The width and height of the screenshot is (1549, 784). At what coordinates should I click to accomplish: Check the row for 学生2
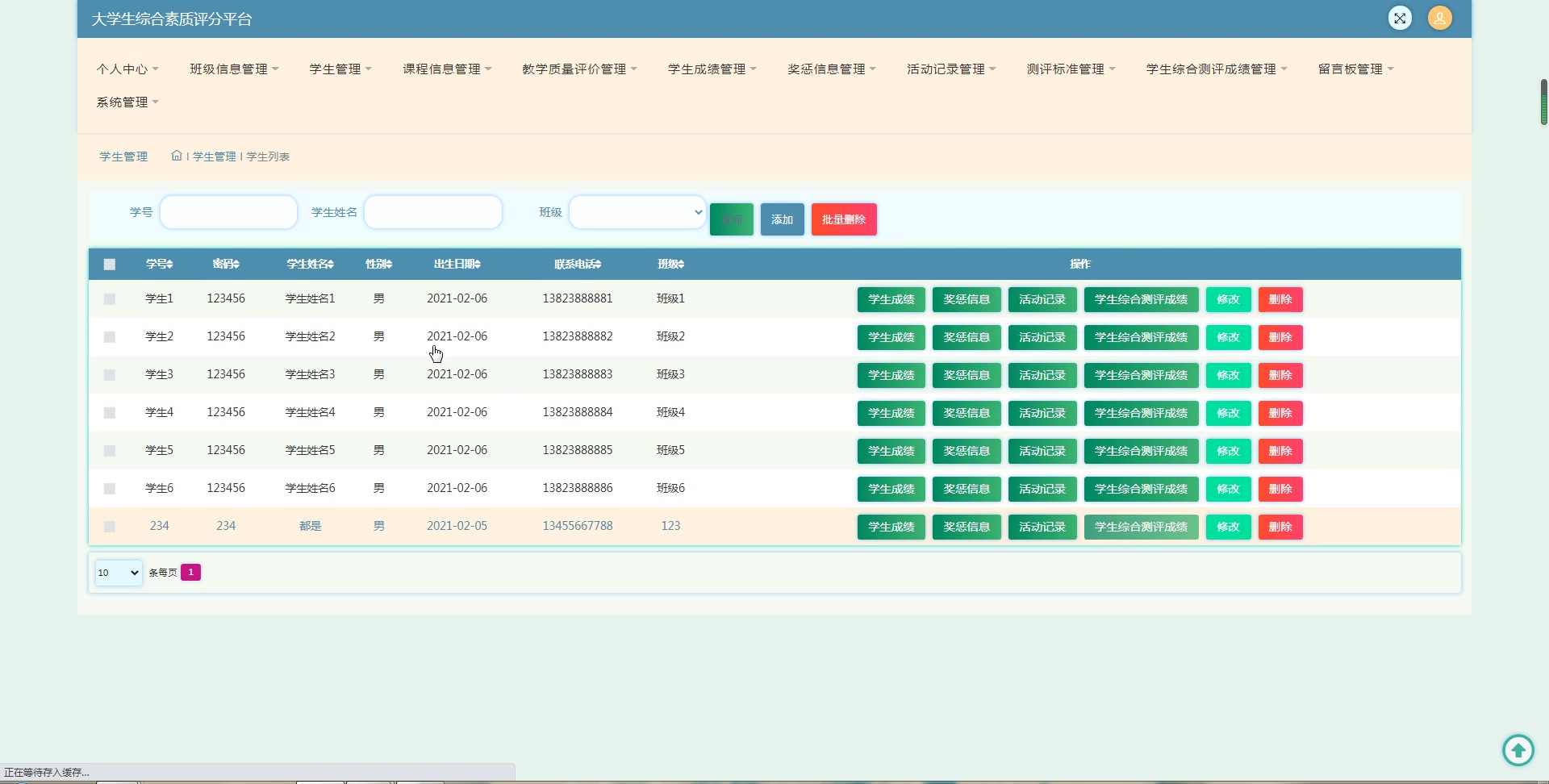coord(110,337)
